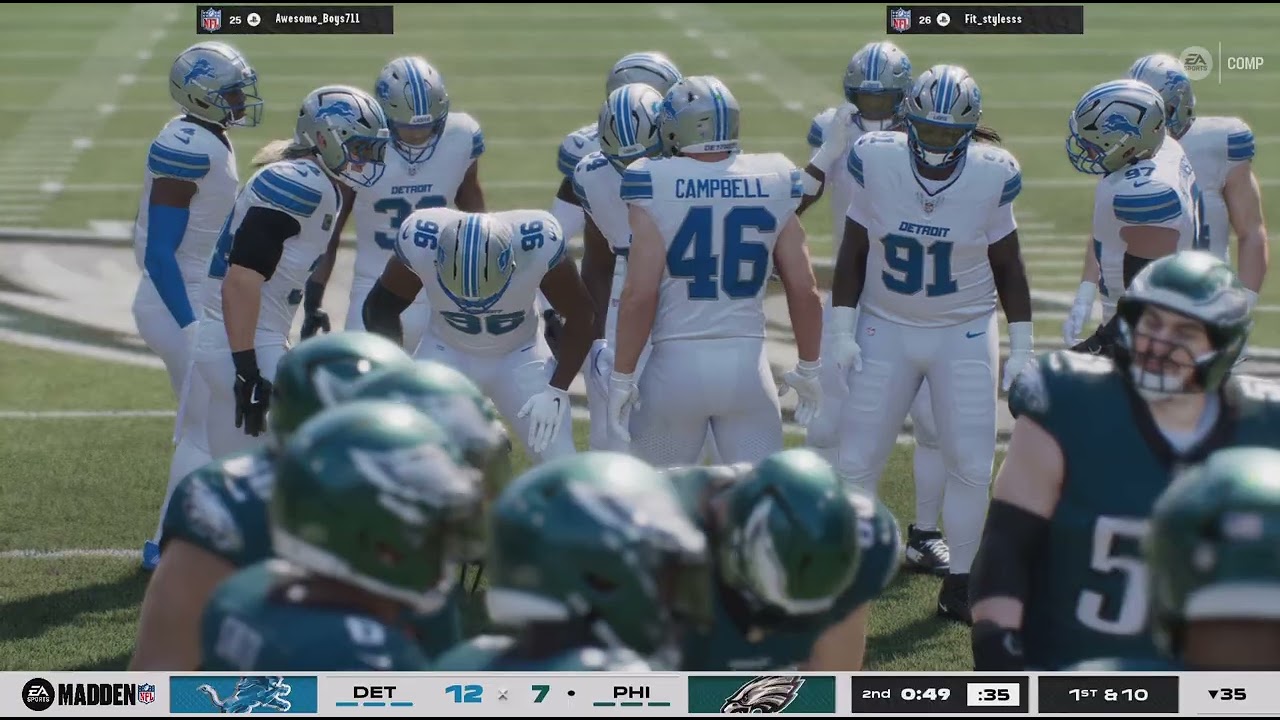The height and width of the screenshot is (720, 1280).
Task: Select the Fit_stylesss player name
Action: click(993, 19)
